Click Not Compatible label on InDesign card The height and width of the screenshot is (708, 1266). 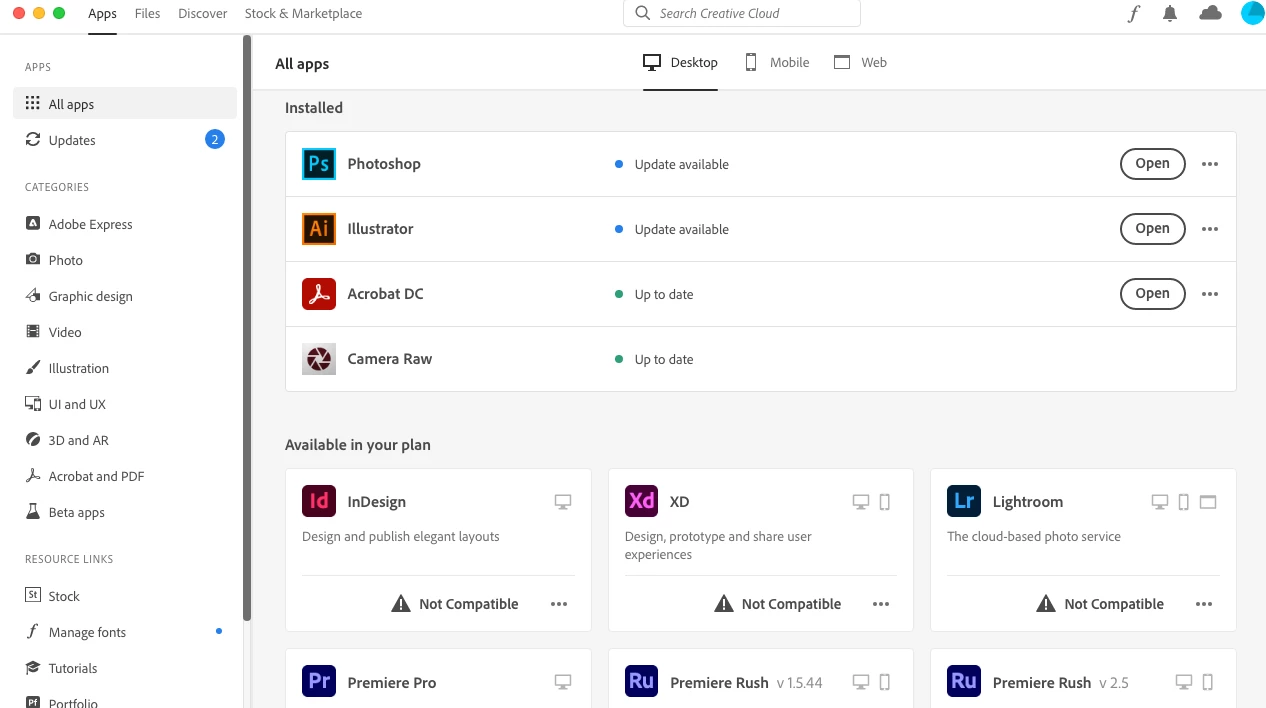pyautogui.click(x=469, y=604)
